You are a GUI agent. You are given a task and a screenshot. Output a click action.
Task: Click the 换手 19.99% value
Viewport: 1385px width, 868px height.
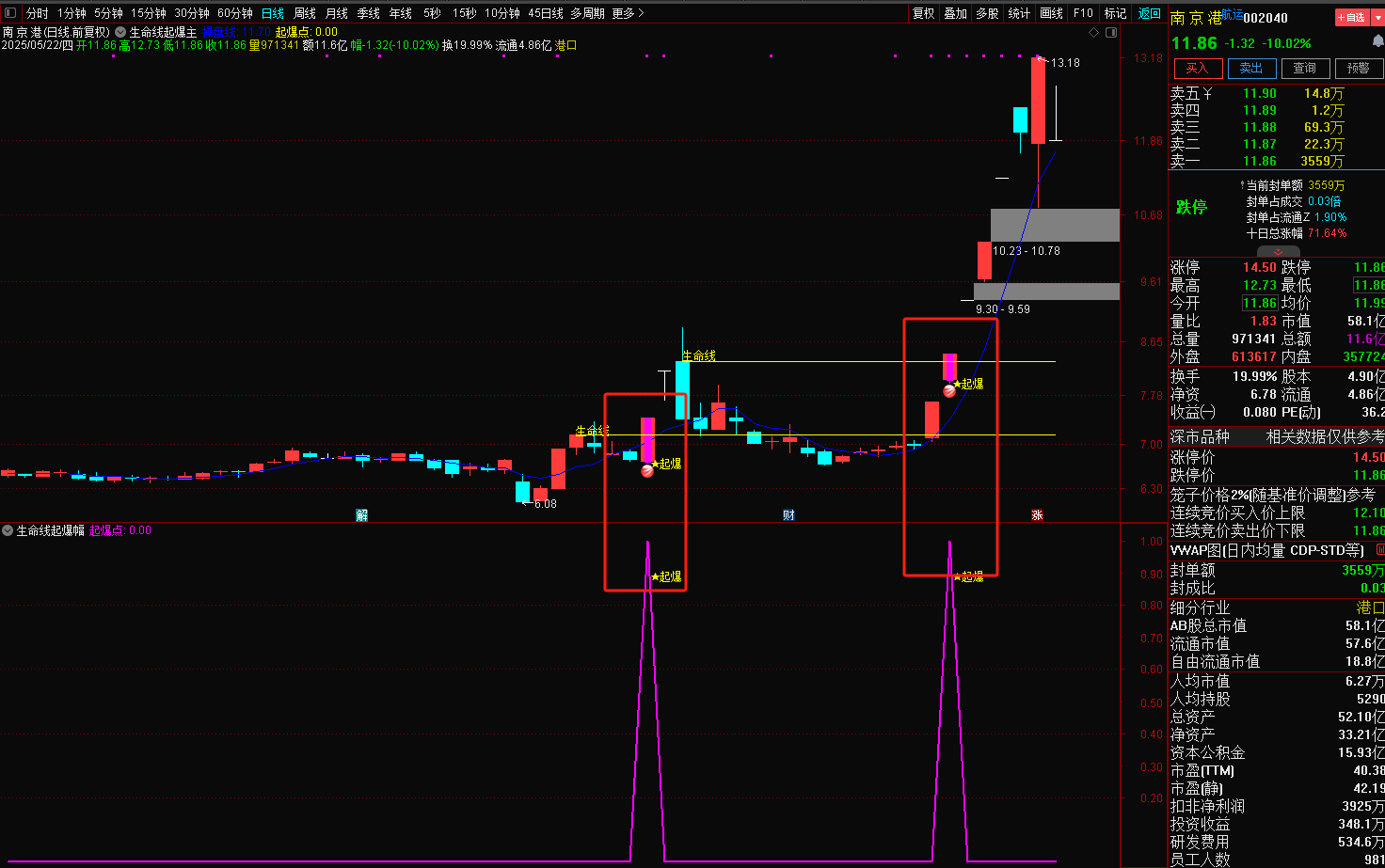pos(1255,376)
